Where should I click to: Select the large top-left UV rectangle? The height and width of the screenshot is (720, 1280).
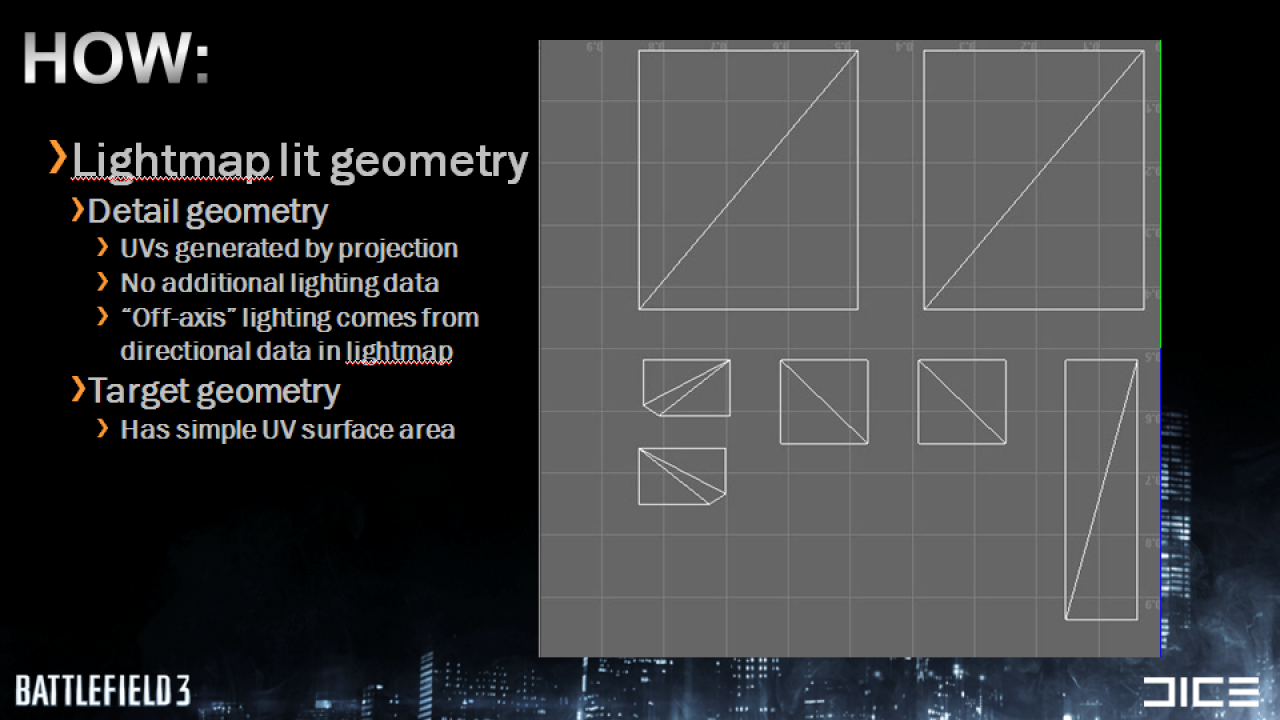(x=748, y=180)
